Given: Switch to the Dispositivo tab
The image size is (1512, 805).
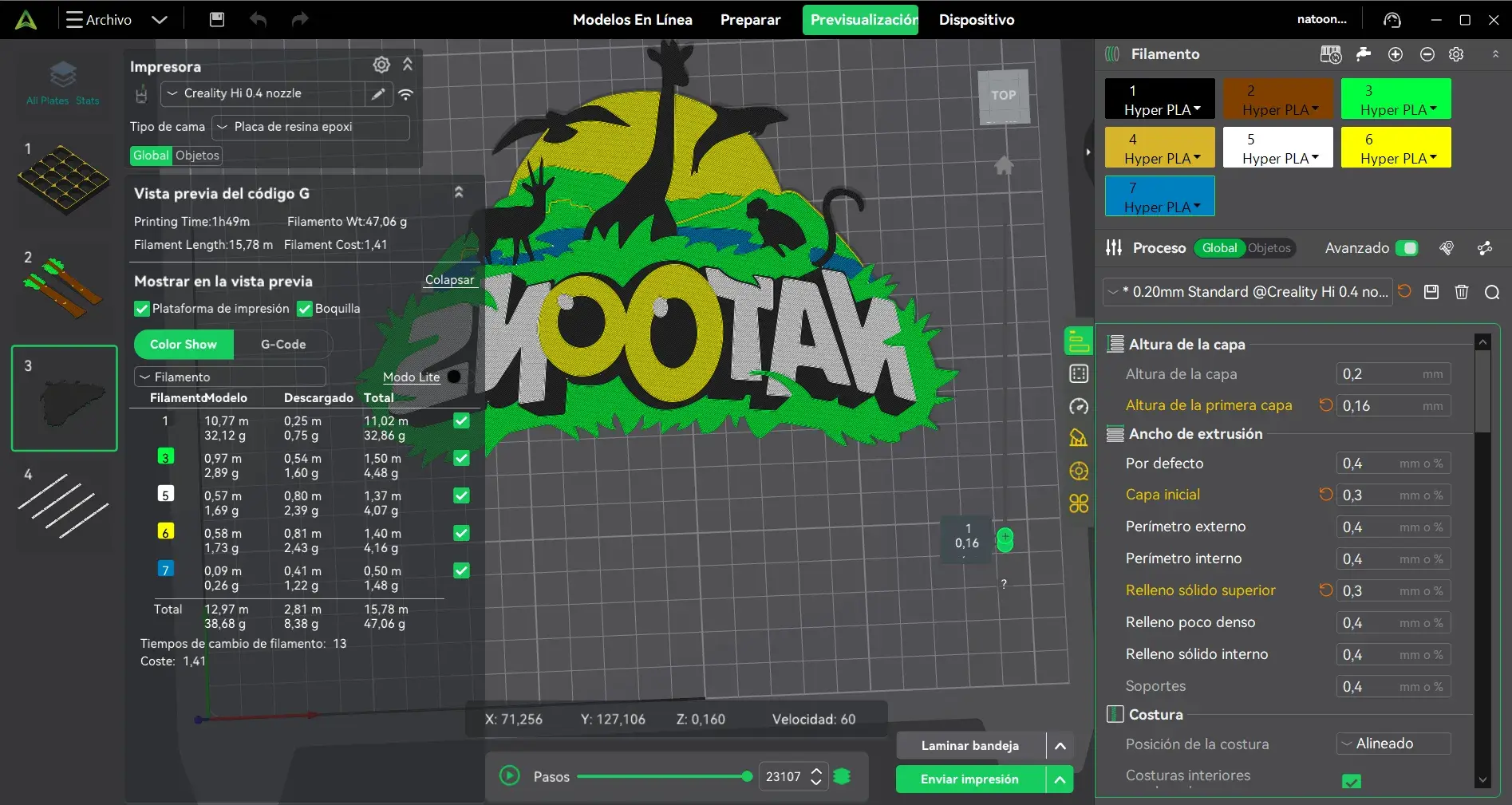Looking at the screenshot, I should (977, 20).
